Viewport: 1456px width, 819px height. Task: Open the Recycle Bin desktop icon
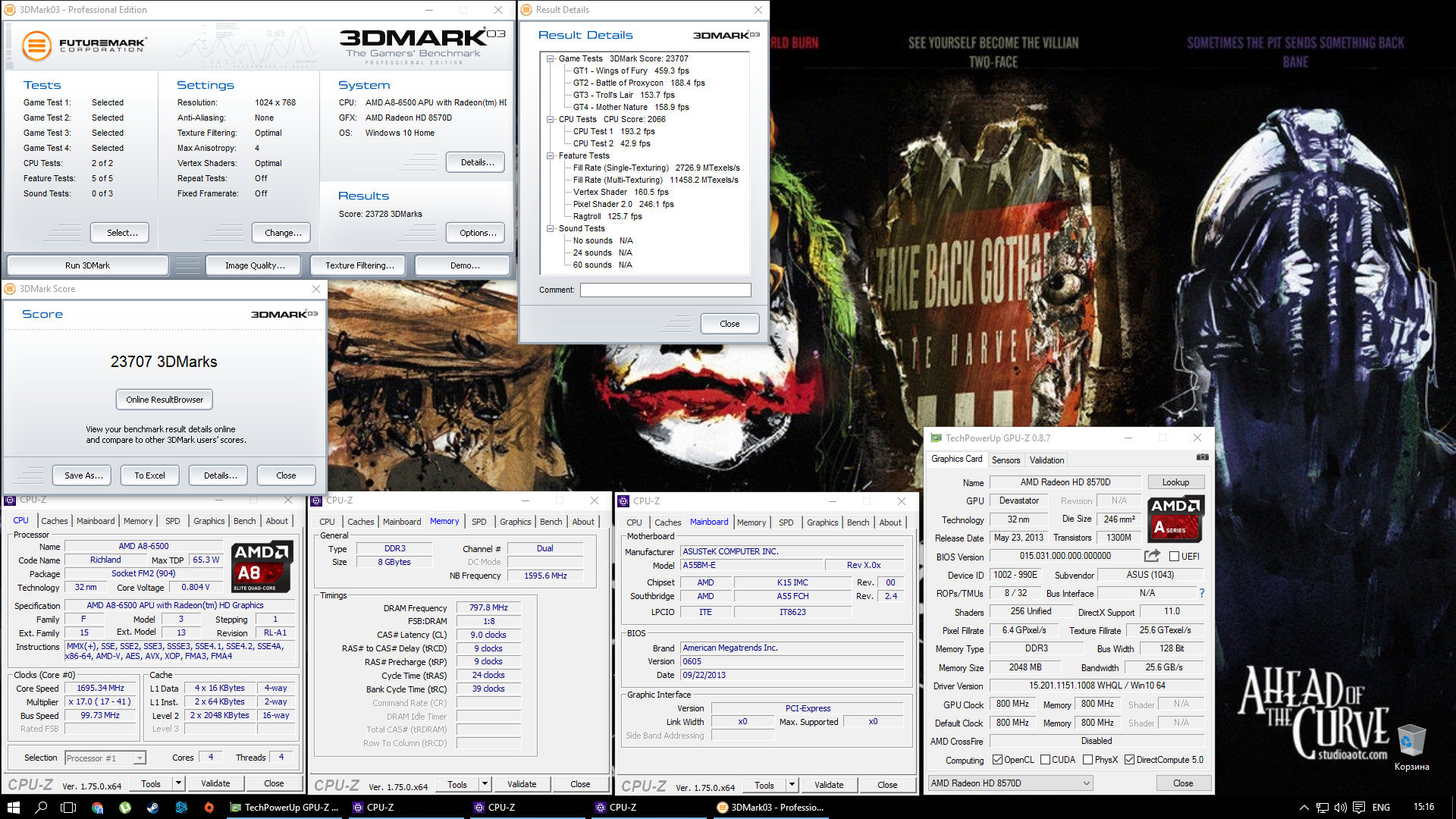(x=1411, y=748)
